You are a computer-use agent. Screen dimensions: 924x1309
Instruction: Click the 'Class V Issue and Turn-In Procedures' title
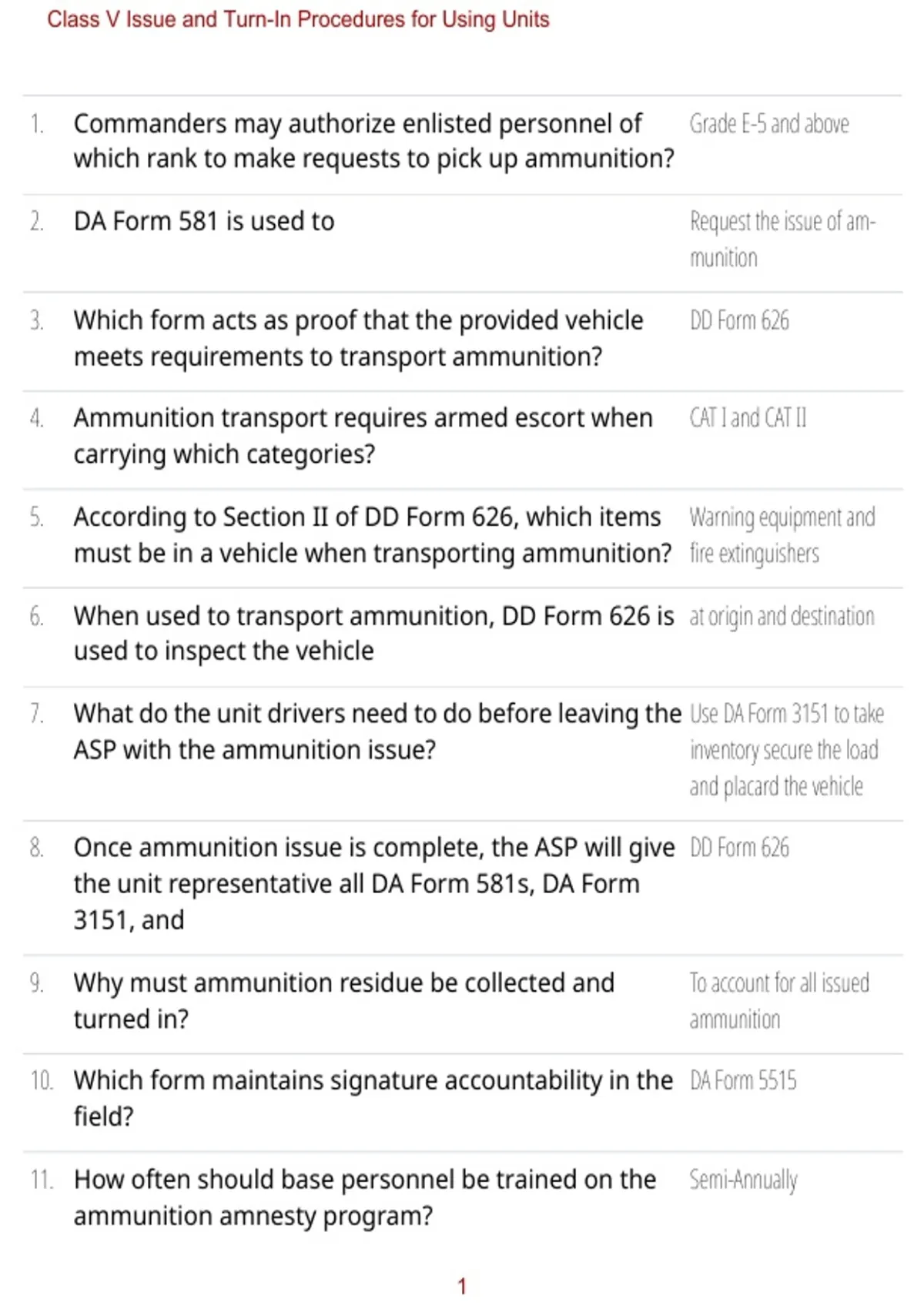(298, 19)
